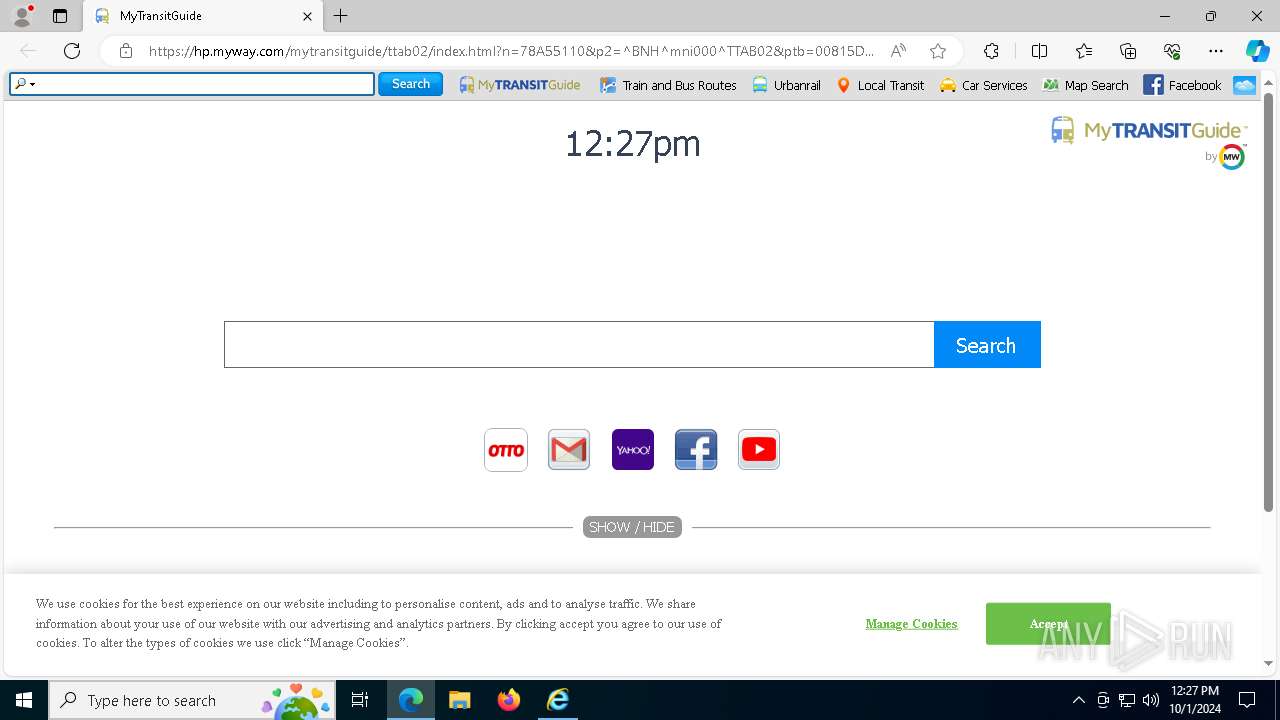Open Copilot sidebar icon

click(1257, 51)
